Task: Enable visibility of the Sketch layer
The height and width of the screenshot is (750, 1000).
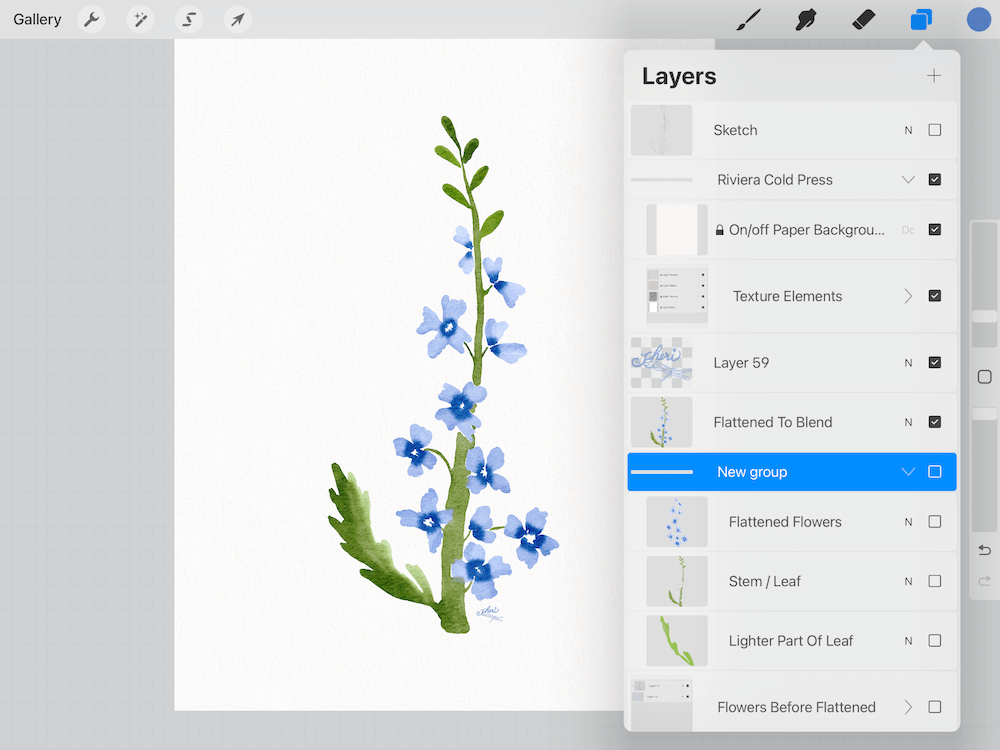Action: pos(935,129)
